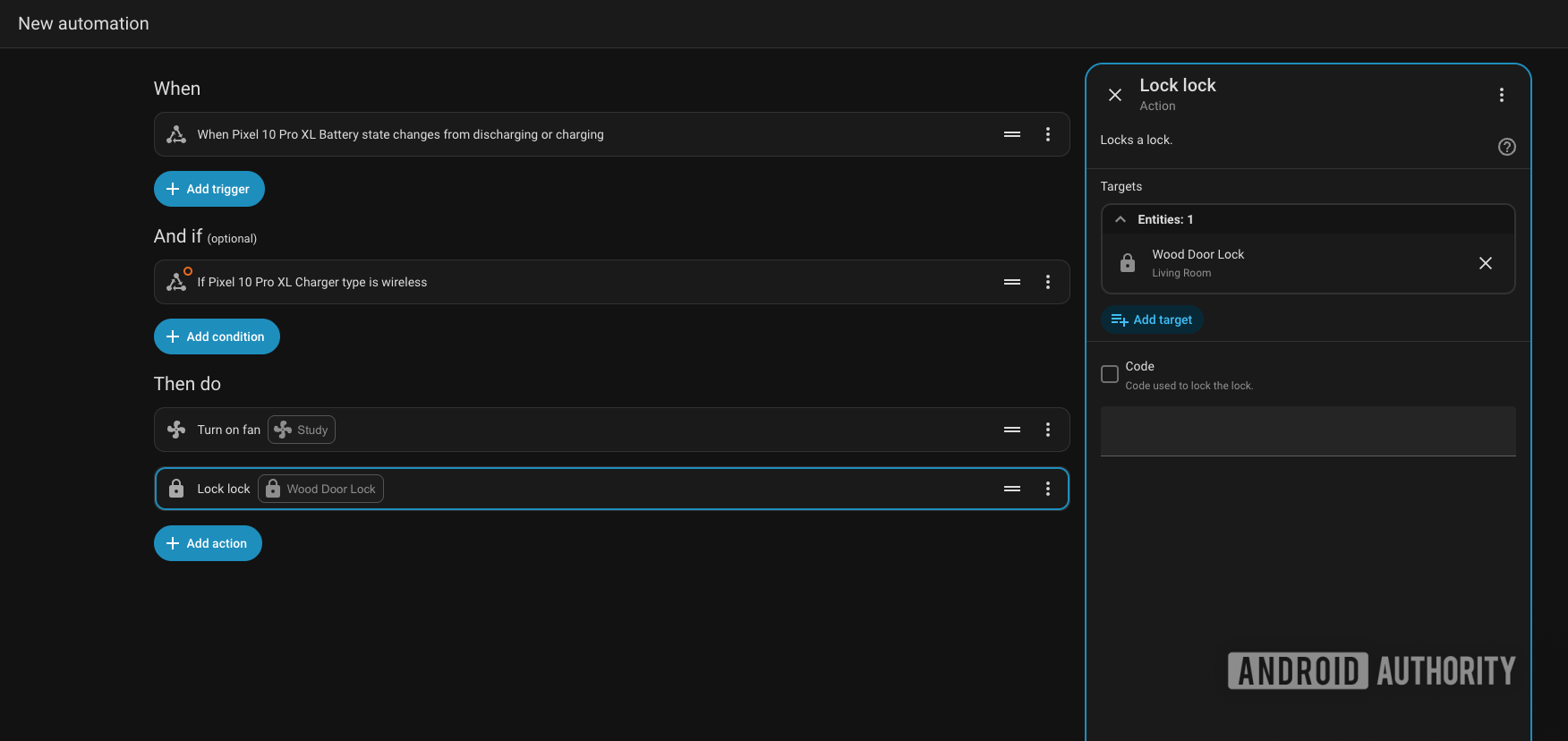The image size is (1568, 741).
Task: Open Turn on fan overflow menu
Action: [1048, 430]
